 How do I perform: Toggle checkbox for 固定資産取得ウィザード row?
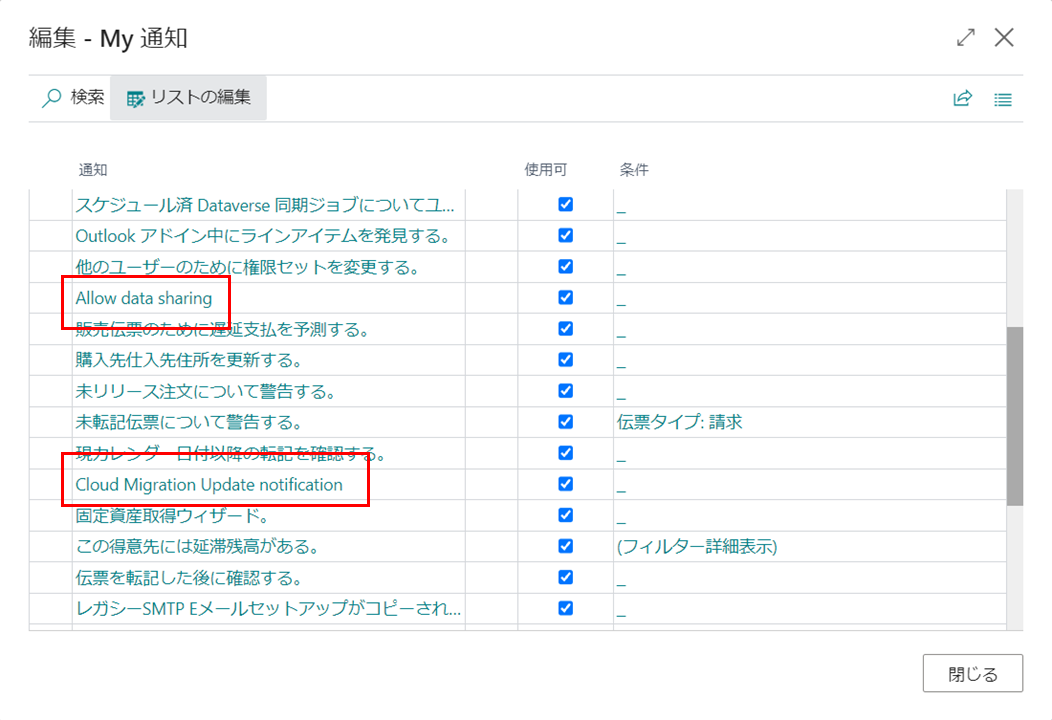click(x=566, y=515)
